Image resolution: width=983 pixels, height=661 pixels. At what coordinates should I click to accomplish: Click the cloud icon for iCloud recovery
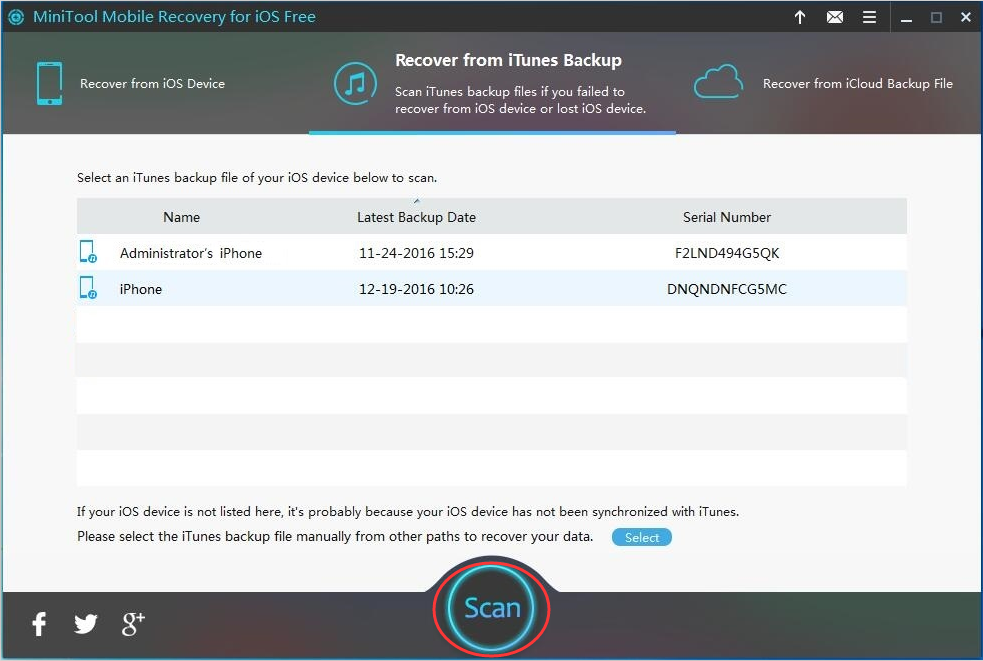pos(718,82)
